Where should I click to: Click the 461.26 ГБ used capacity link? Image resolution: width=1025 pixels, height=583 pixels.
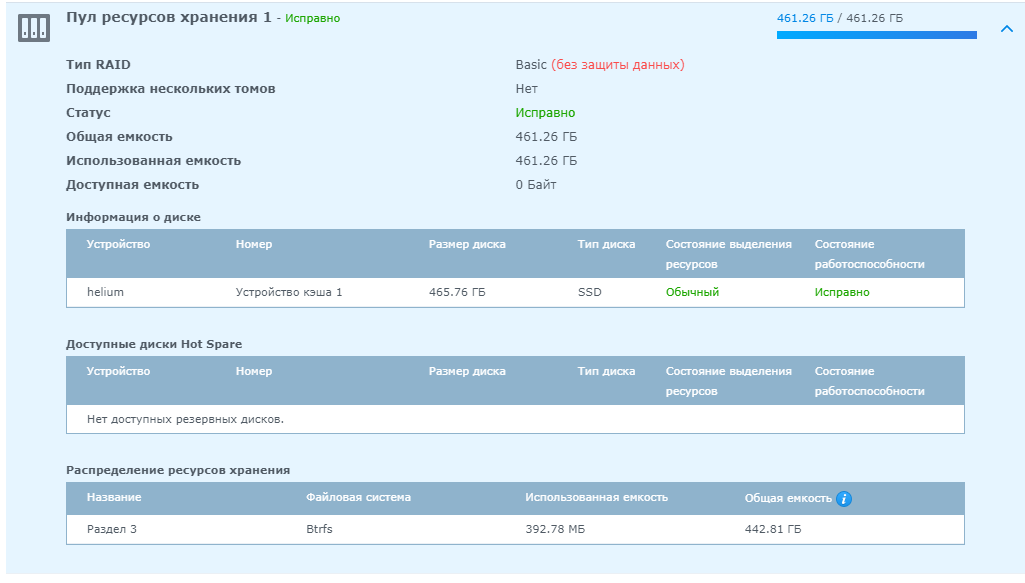pos(805,18)
